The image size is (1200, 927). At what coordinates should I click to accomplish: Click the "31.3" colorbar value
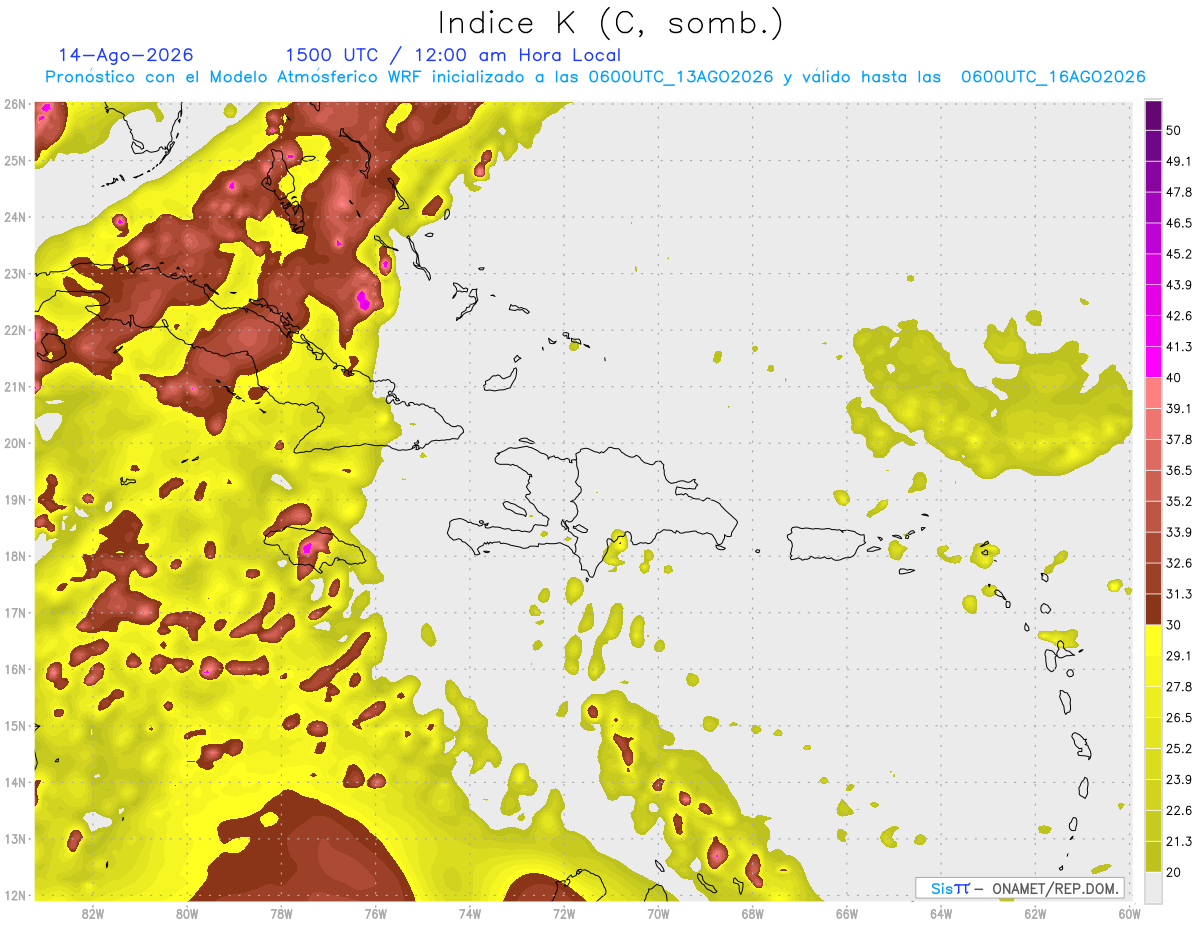(x=1178, y=594)
